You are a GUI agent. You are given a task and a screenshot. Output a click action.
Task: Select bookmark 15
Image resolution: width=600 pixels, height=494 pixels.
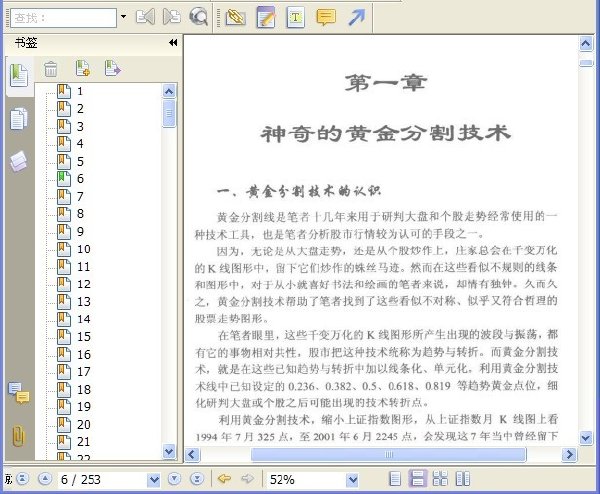point(73,336)
